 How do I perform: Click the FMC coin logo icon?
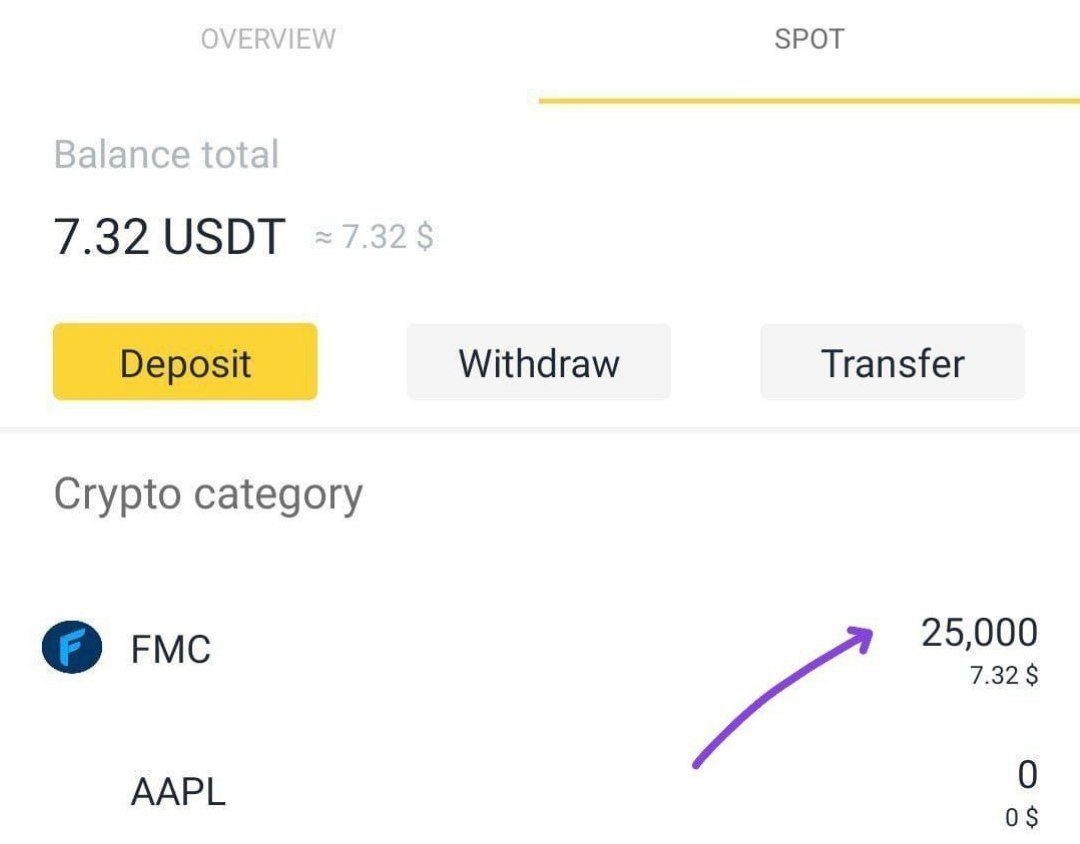(72, 649)
